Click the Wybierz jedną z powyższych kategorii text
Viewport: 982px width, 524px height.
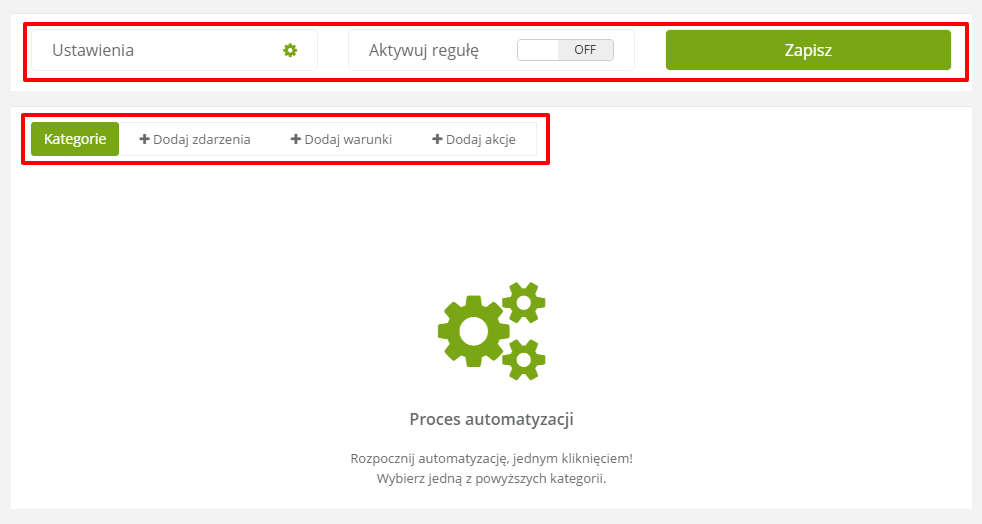click(492, 479)
